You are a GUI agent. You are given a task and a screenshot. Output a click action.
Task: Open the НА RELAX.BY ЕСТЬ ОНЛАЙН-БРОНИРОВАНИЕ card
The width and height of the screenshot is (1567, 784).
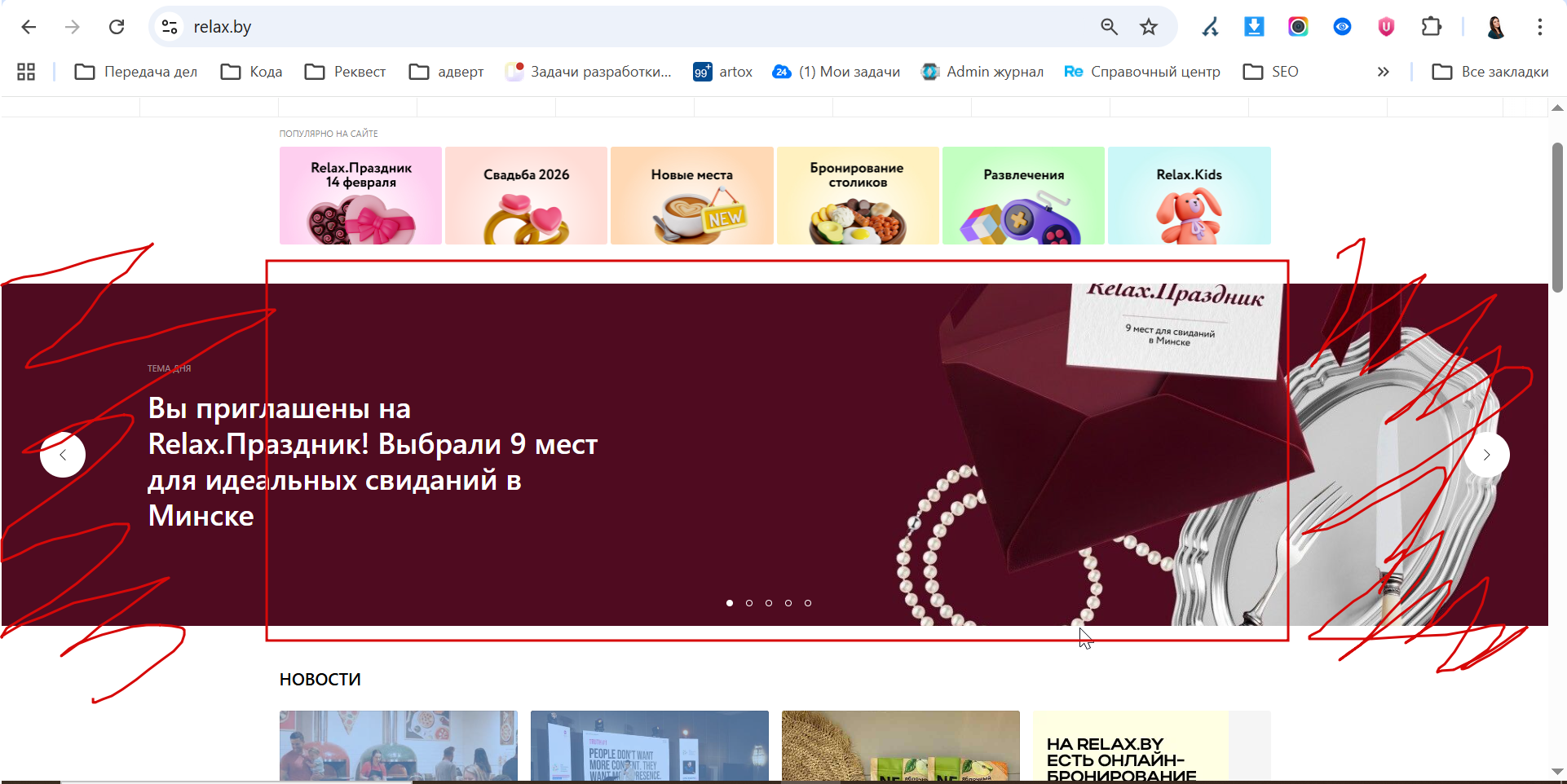[1152, 746]
